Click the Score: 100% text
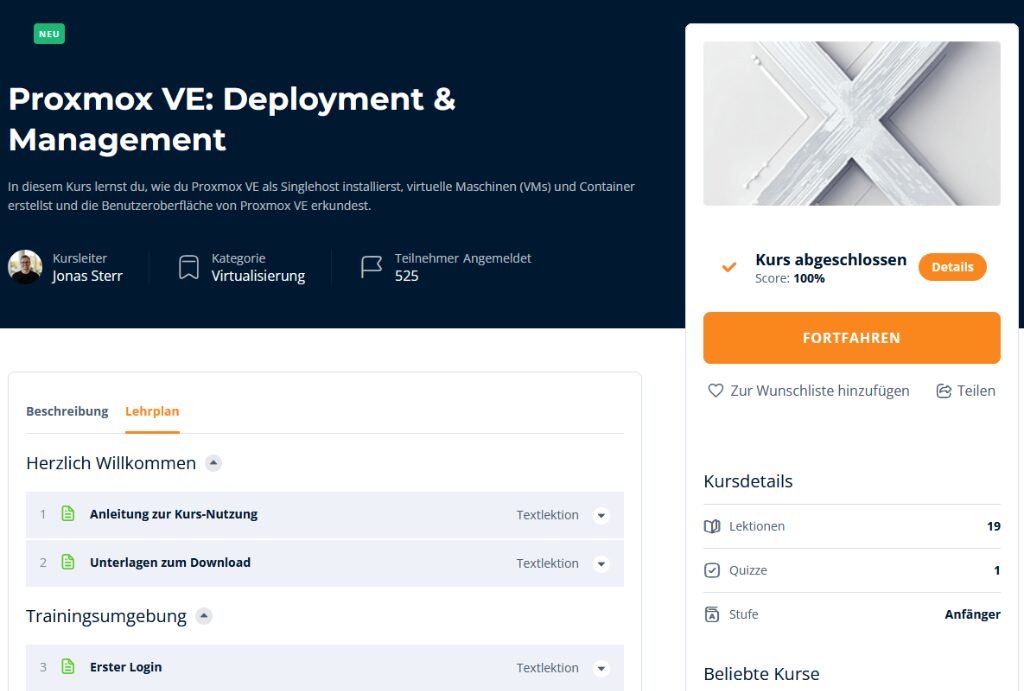Screen dimensions: 1024x691 [790, 279]
